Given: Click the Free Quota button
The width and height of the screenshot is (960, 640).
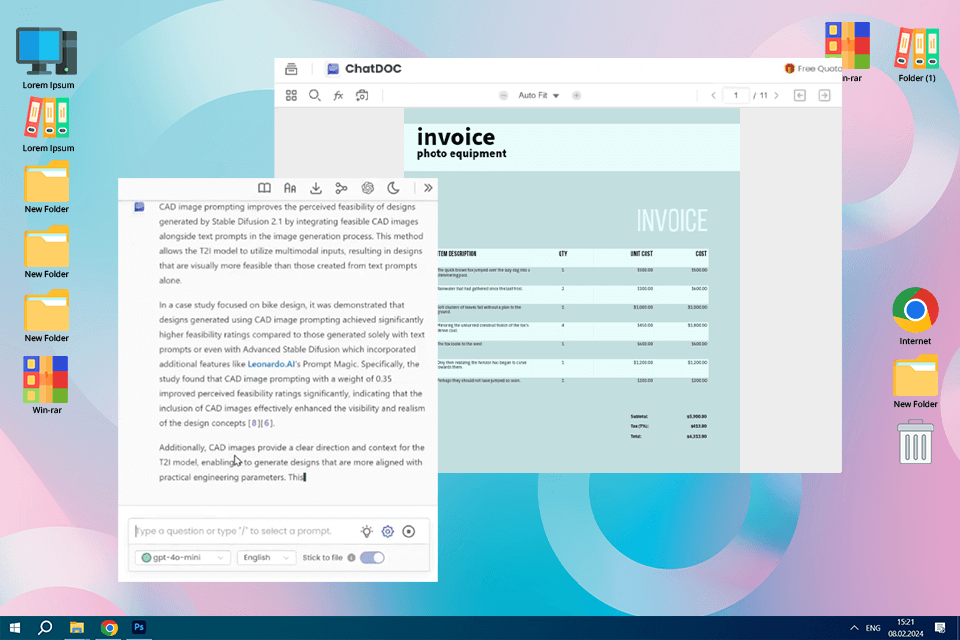Looking at the screenshot, I should [x=813, y=69].
